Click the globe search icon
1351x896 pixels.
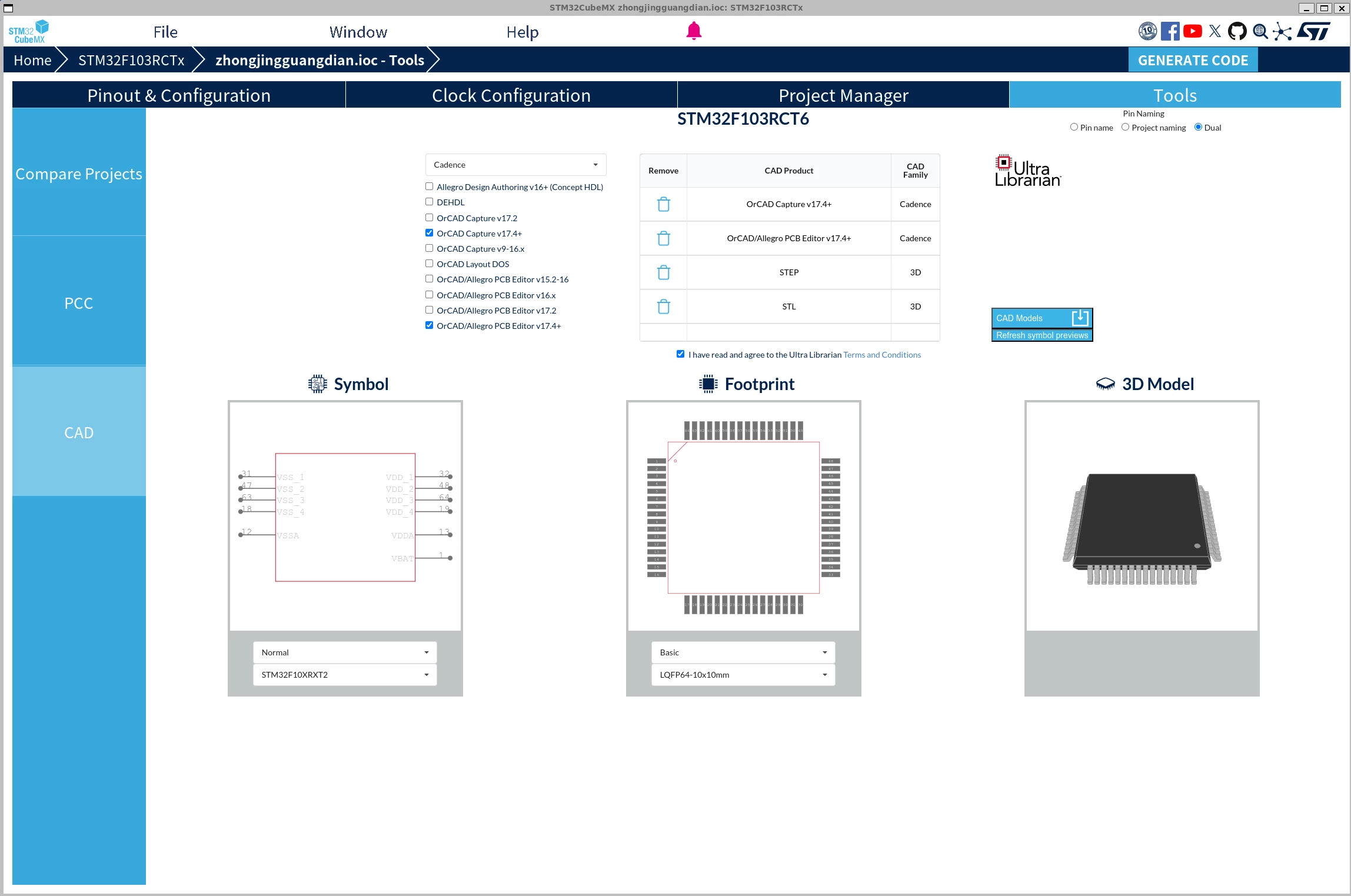point(1260,31)
